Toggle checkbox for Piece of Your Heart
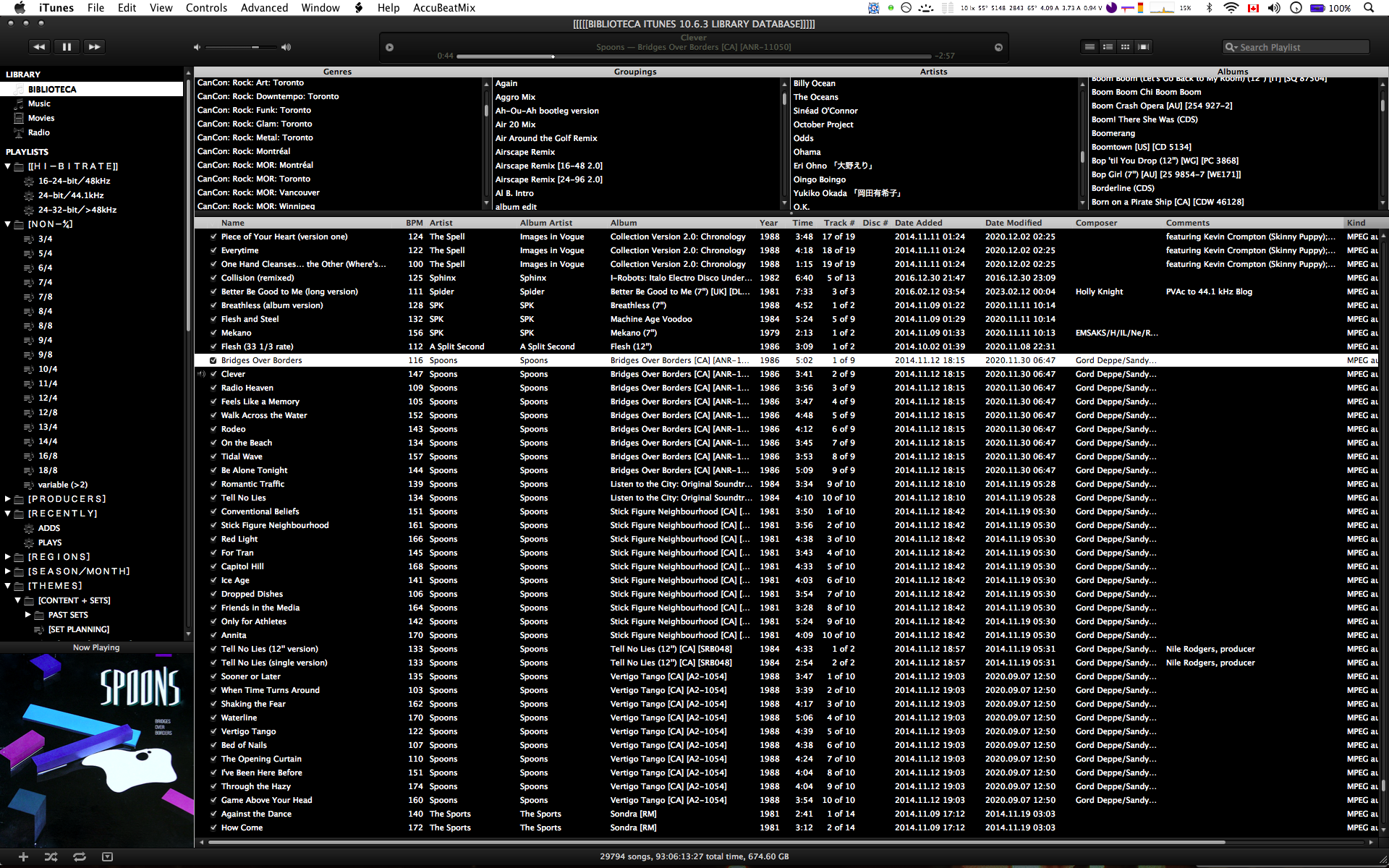The height and width of the screenshot is (868, 1389). pos(213,237)
